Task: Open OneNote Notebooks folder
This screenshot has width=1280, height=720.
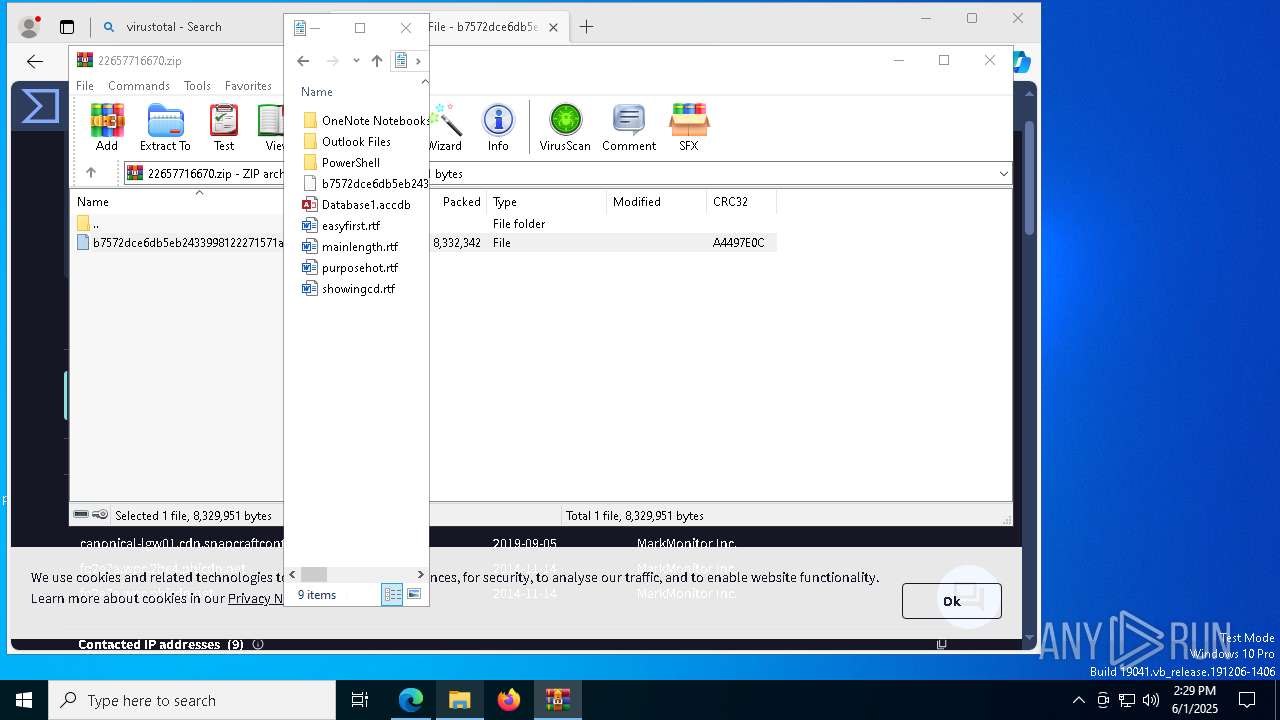Action: pyautogui.click(x=365, y=120)
